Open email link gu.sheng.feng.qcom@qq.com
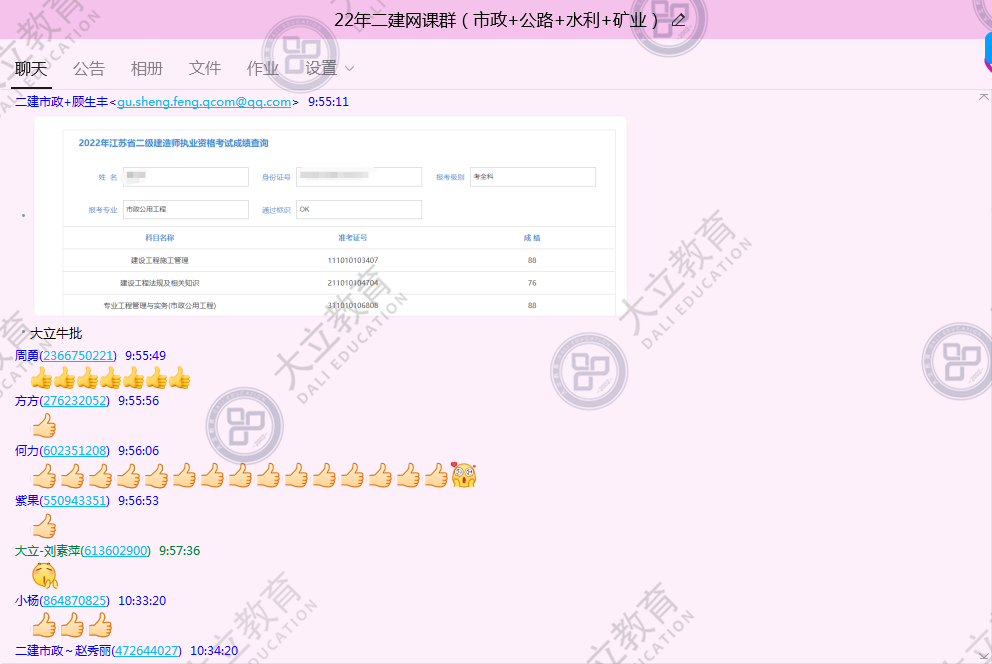The width and height of the screenshot is (992, 664). pyautogui.click(x=204, y=102)
